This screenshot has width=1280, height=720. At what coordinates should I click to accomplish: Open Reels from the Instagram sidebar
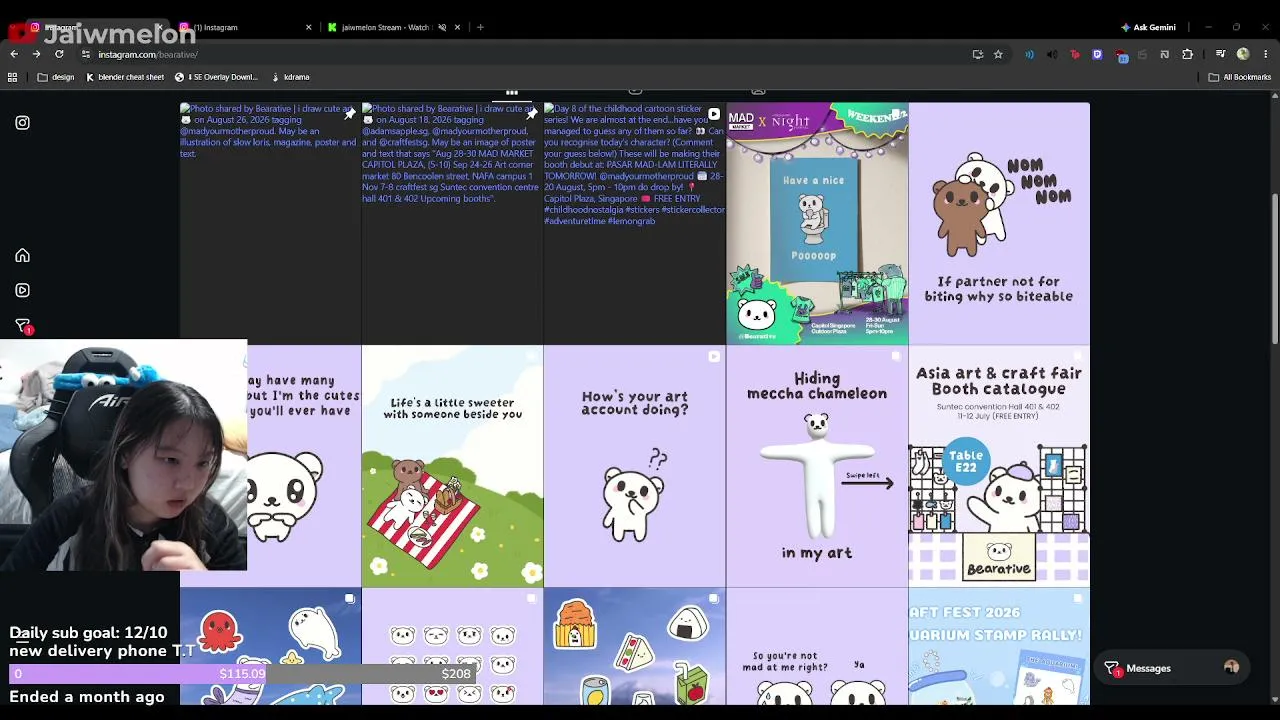pos(22,290)
